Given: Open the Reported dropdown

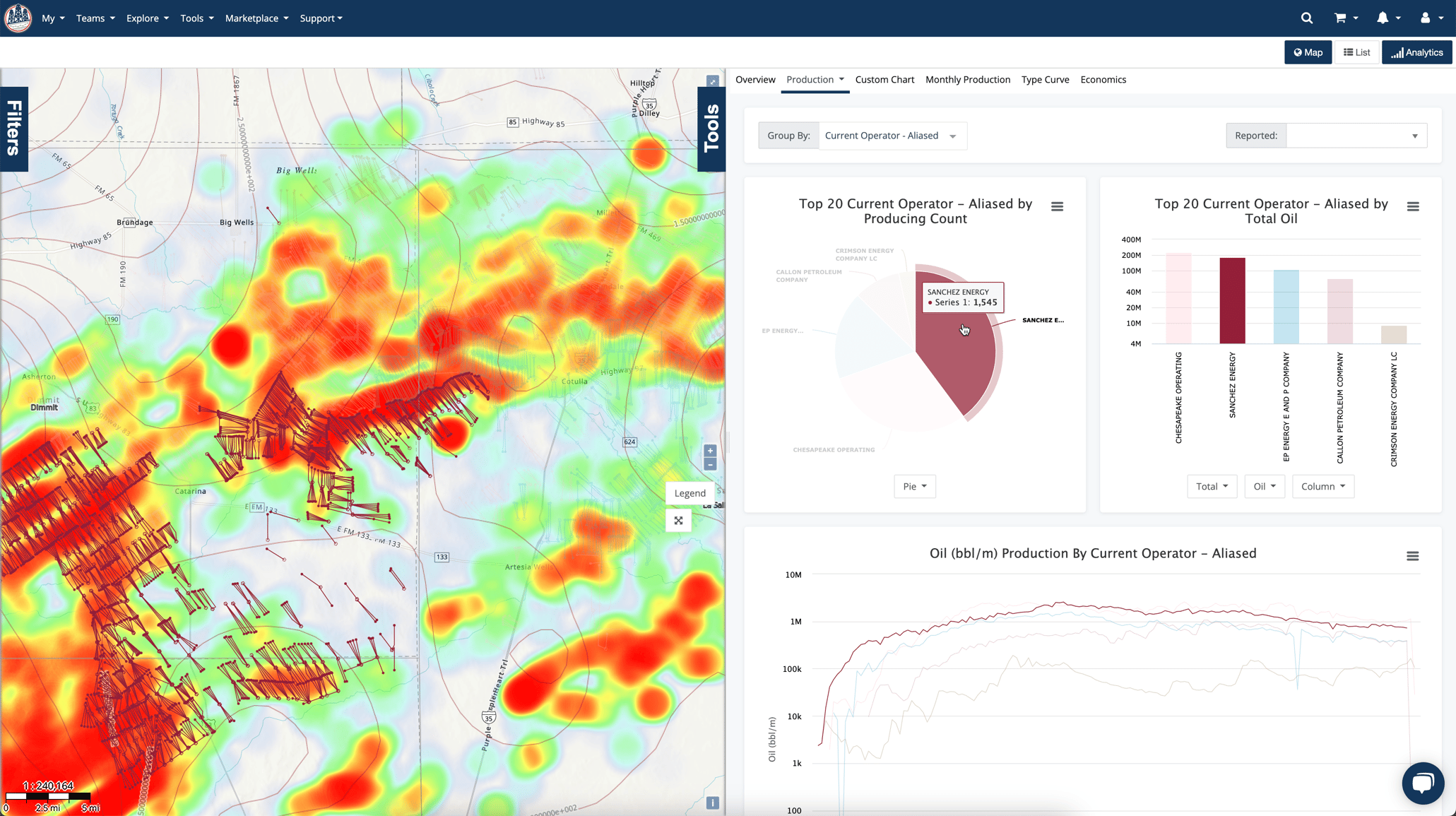Looking at the screenshot, I should 1356,135.
